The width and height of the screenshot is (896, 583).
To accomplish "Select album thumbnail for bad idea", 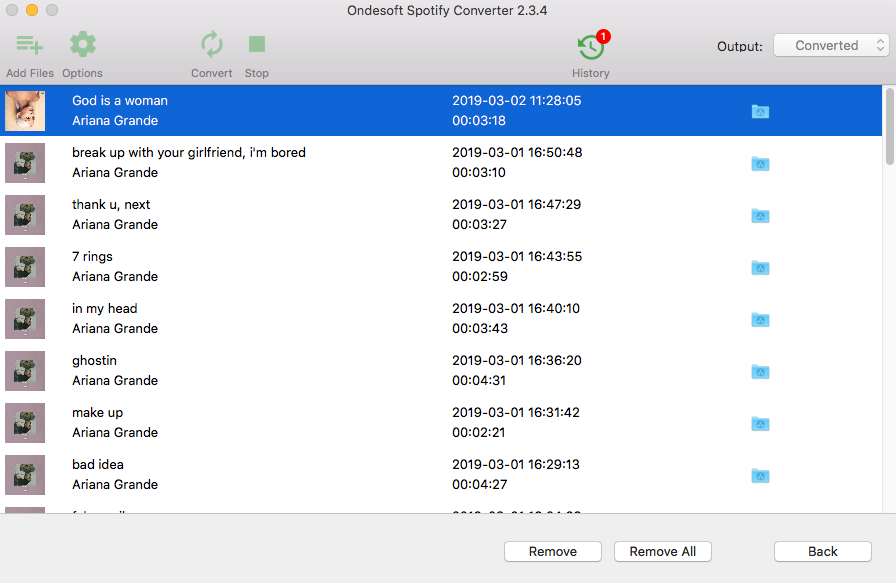I will click(x=25, y=475).
